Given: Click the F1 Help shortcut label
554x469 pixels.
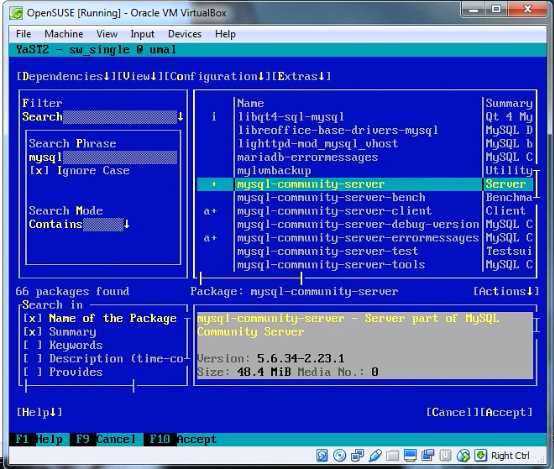Looking at the screenshot, I should 40,439.
